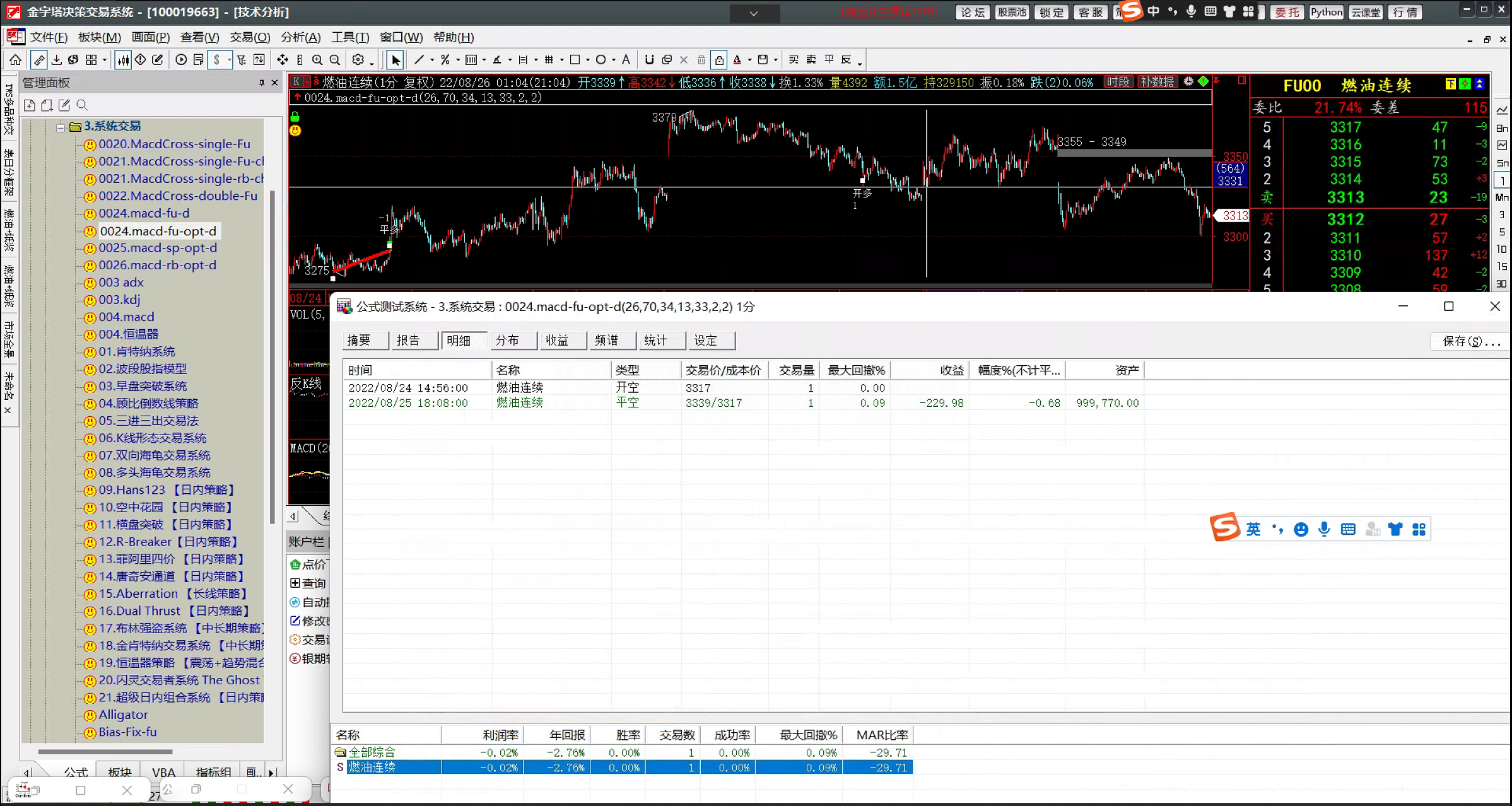Click the zoom in magnifier icon
Image resolution: width=1512 pixels, height=806 pixels.
point(317,59)
